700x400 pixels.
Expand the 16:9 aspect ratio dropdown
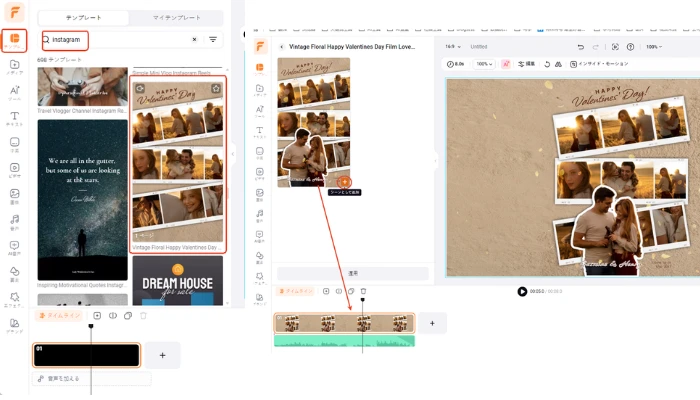[451, 47]
